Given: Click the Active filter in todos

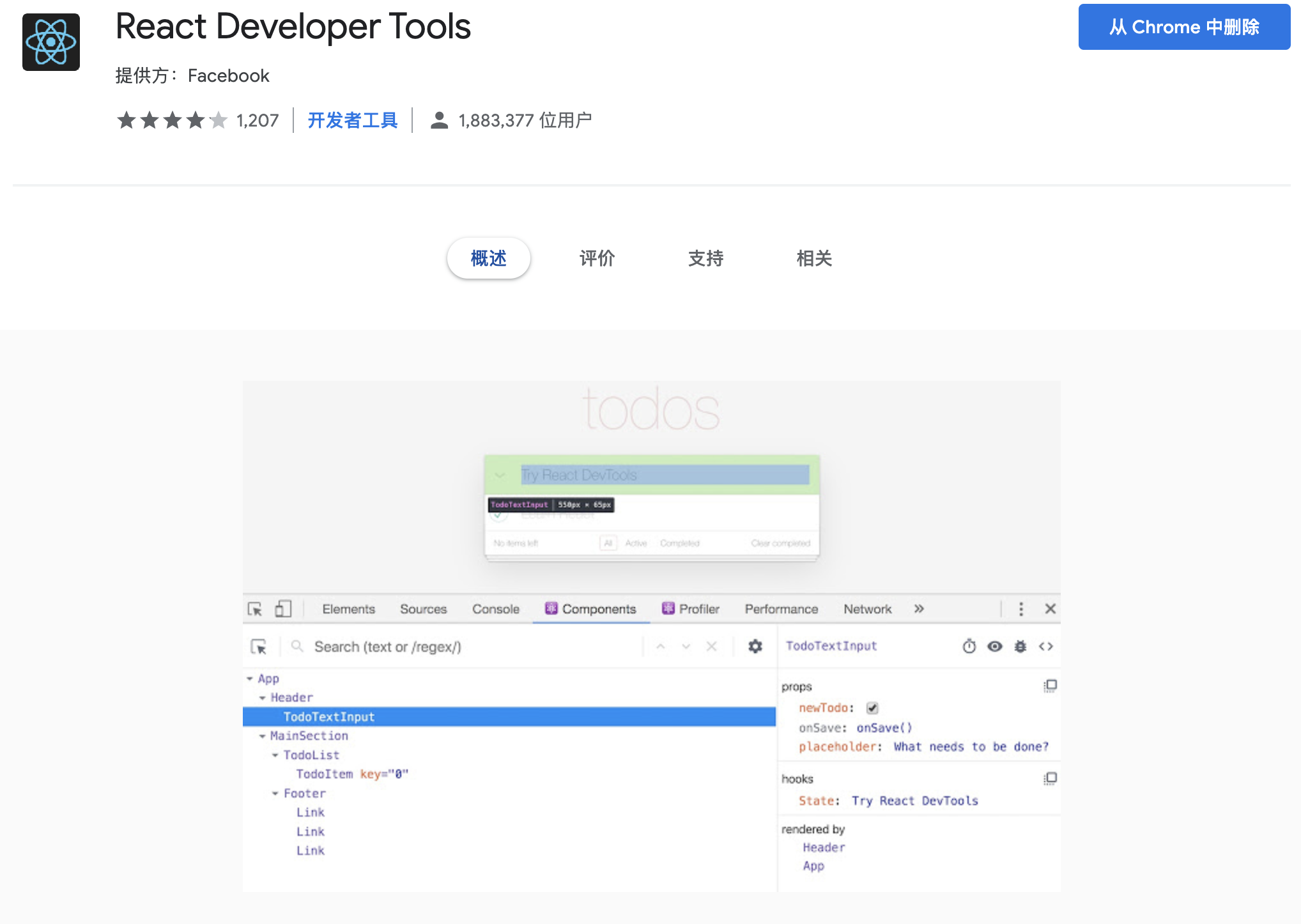Looking at the screenshot, I should click(636, 543).
